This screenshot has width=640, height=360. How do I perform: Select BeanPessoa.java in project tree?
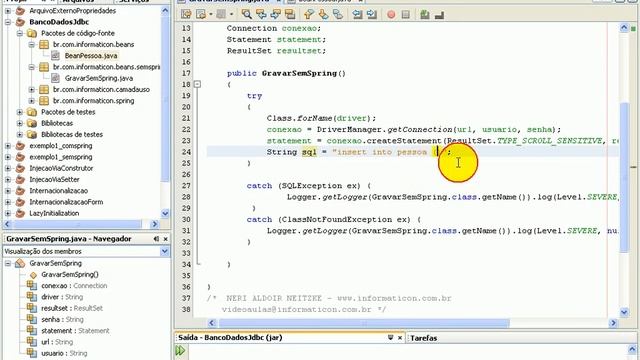tap(91, 56)
